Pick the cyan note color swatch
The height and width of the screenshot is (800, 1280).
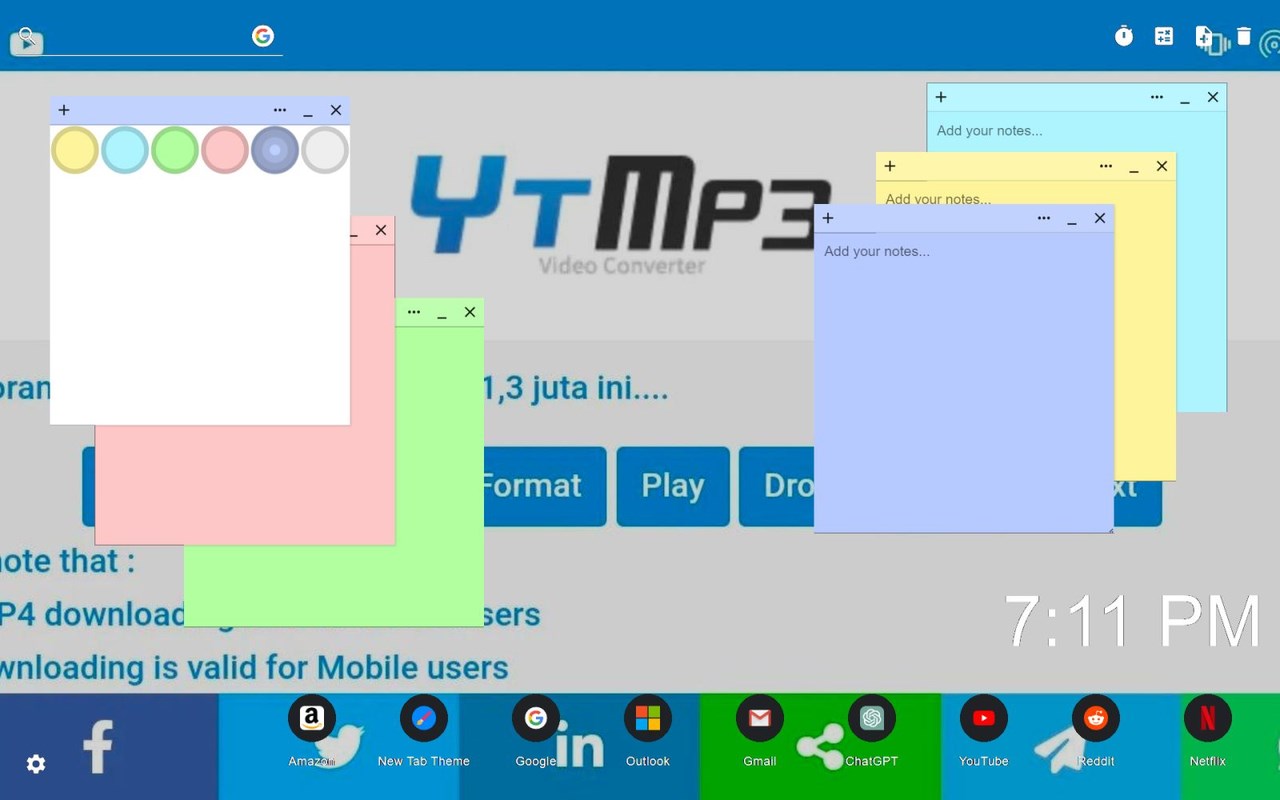[x=125, y=150]
